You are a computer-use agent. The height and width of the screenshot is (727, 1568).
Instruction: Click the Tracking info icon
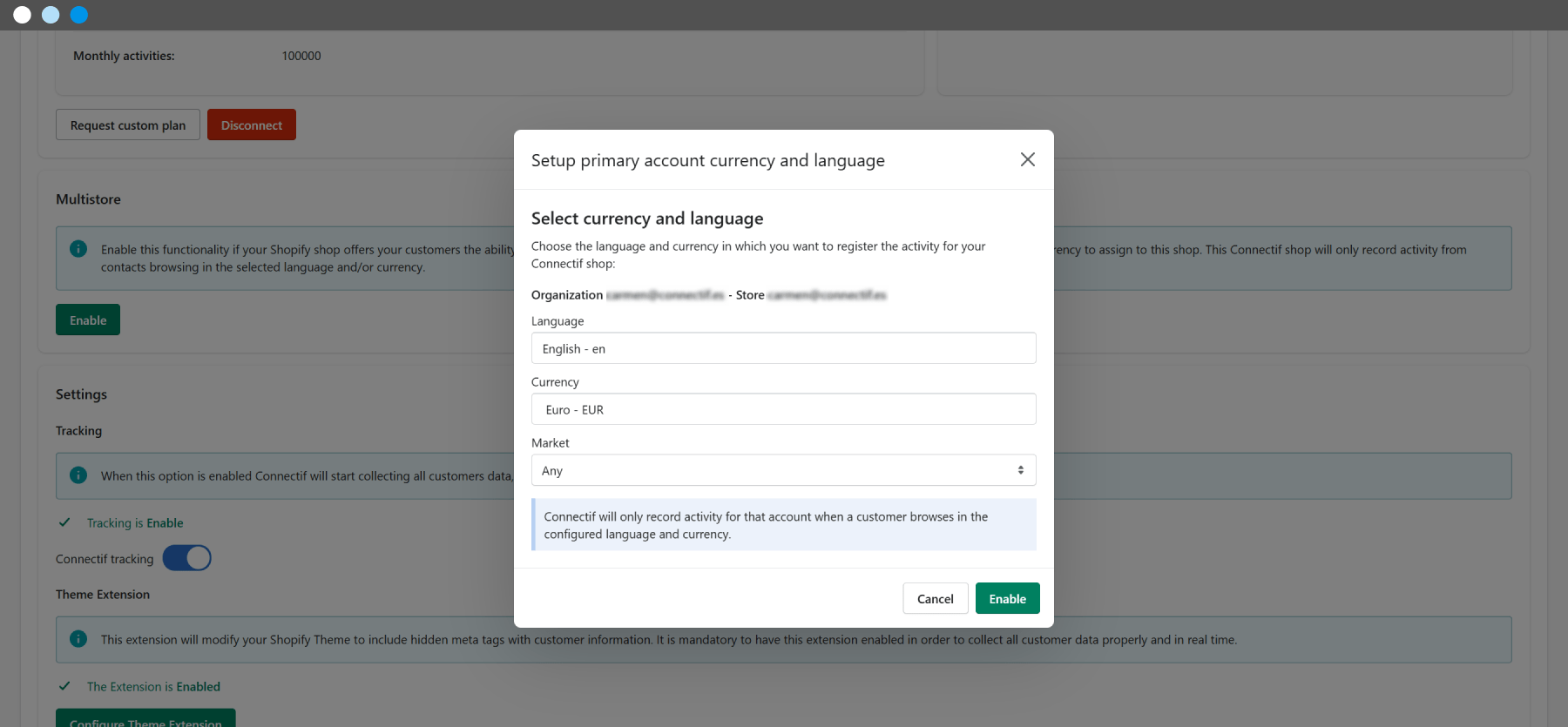coord(78,475)
